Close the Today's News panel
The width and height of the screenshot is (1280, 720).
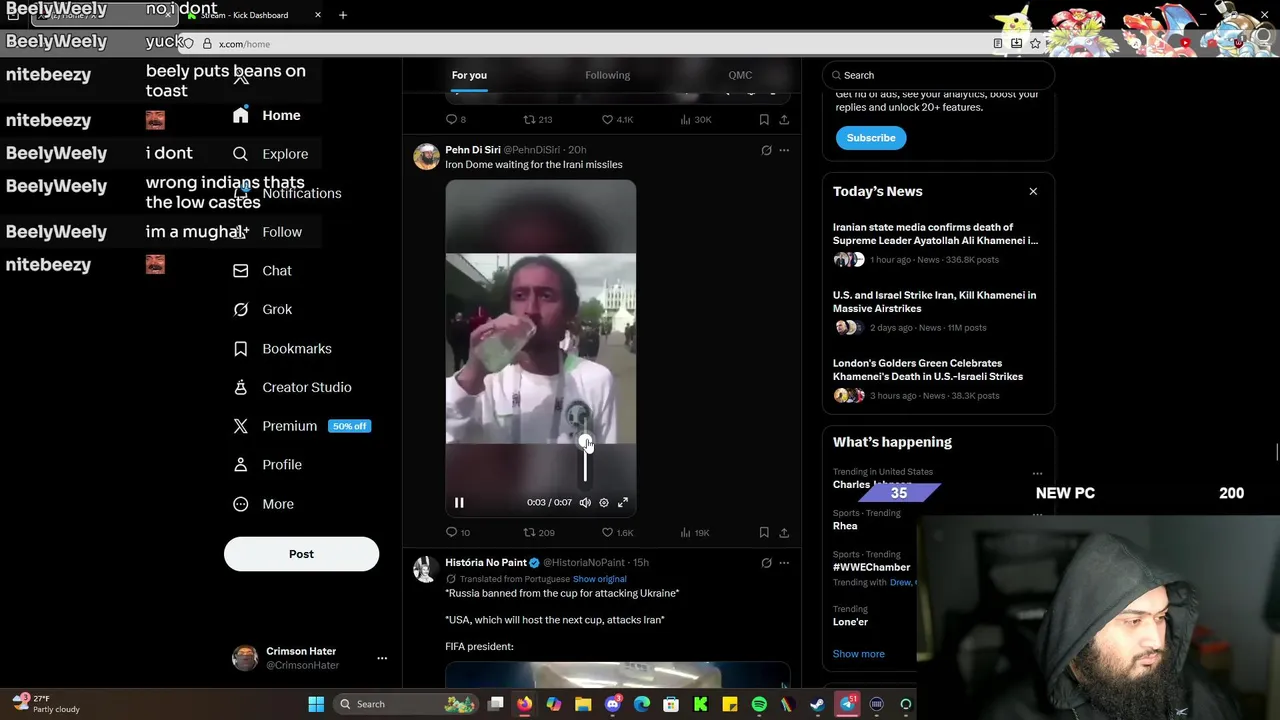point(1033,191)
